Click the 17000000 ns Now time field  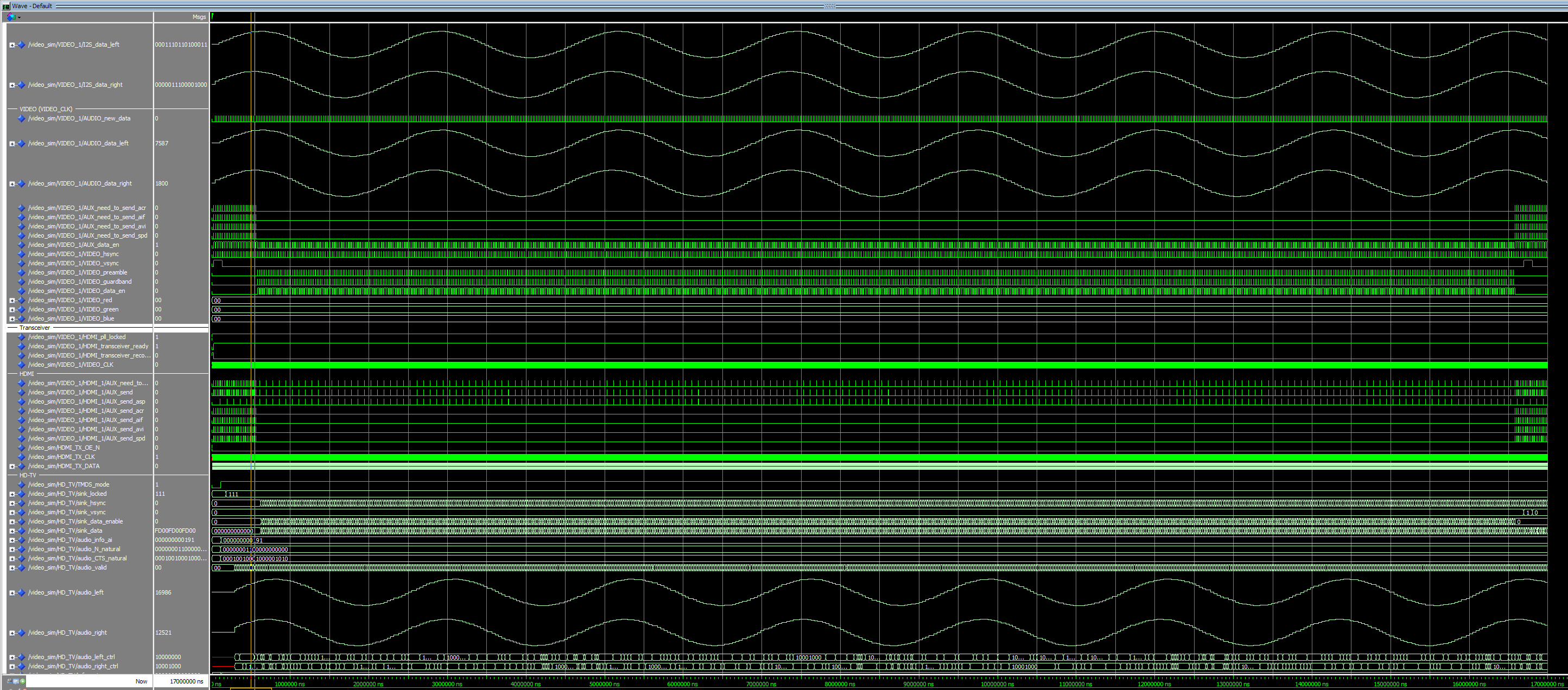(x=186, y=681)
